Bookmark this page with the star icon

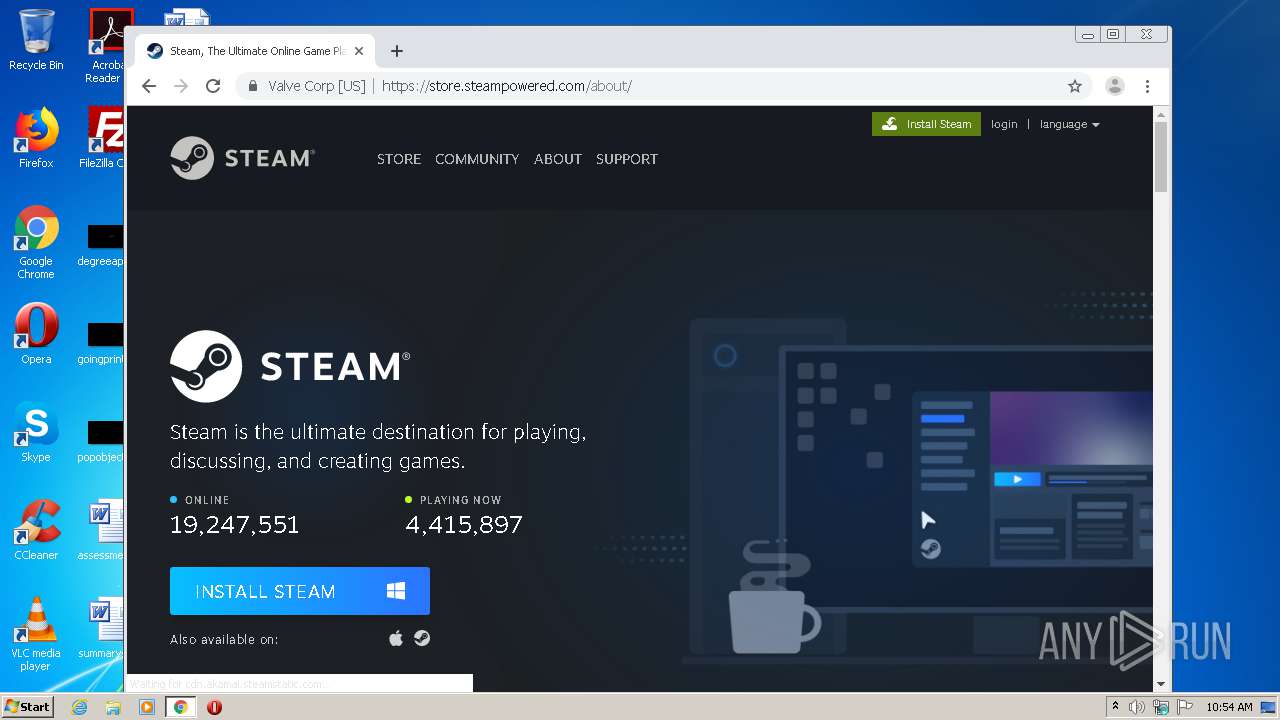click(x=1075, y=86)
